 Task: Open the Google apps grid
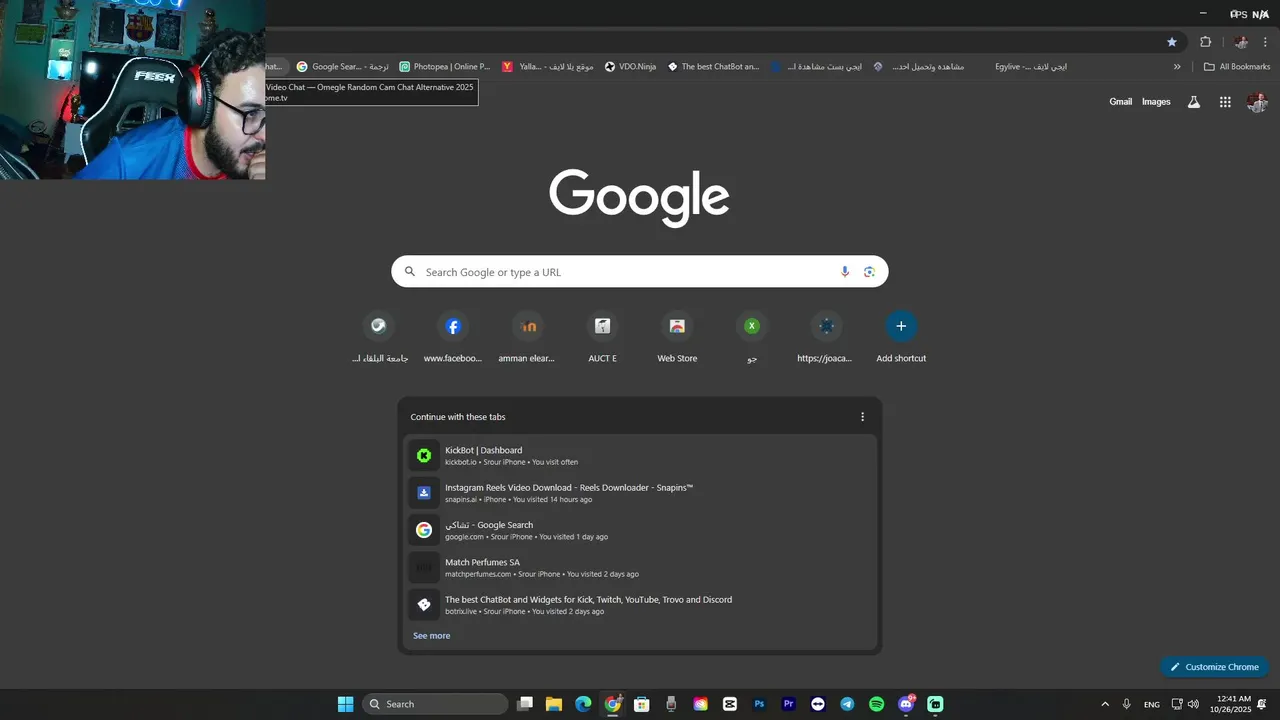(x=1225, y=102)
